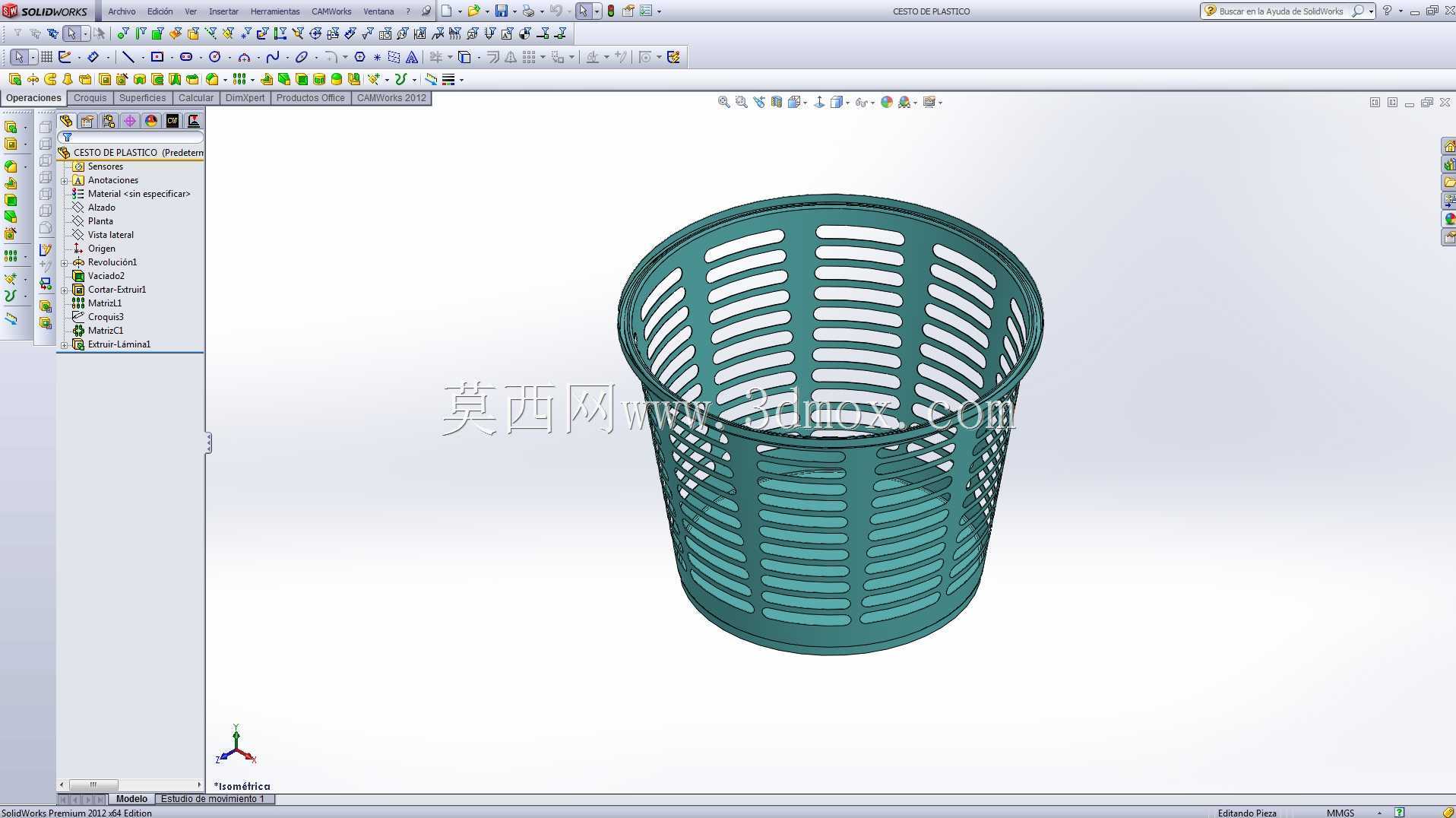
Task: Toggle the Filter Faces selection filter
Action: [x=157, y=33]
